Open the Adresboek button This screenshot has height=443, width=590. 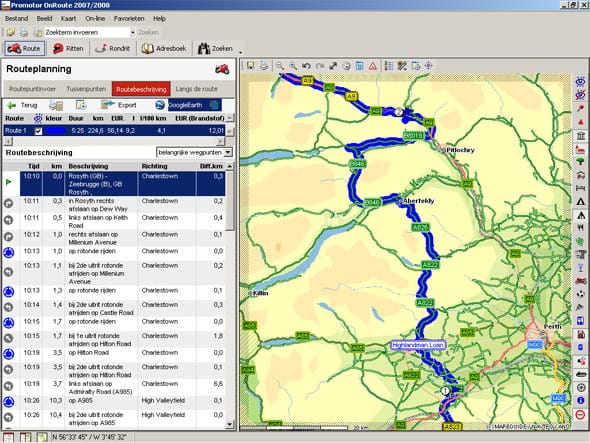[164, 48]
